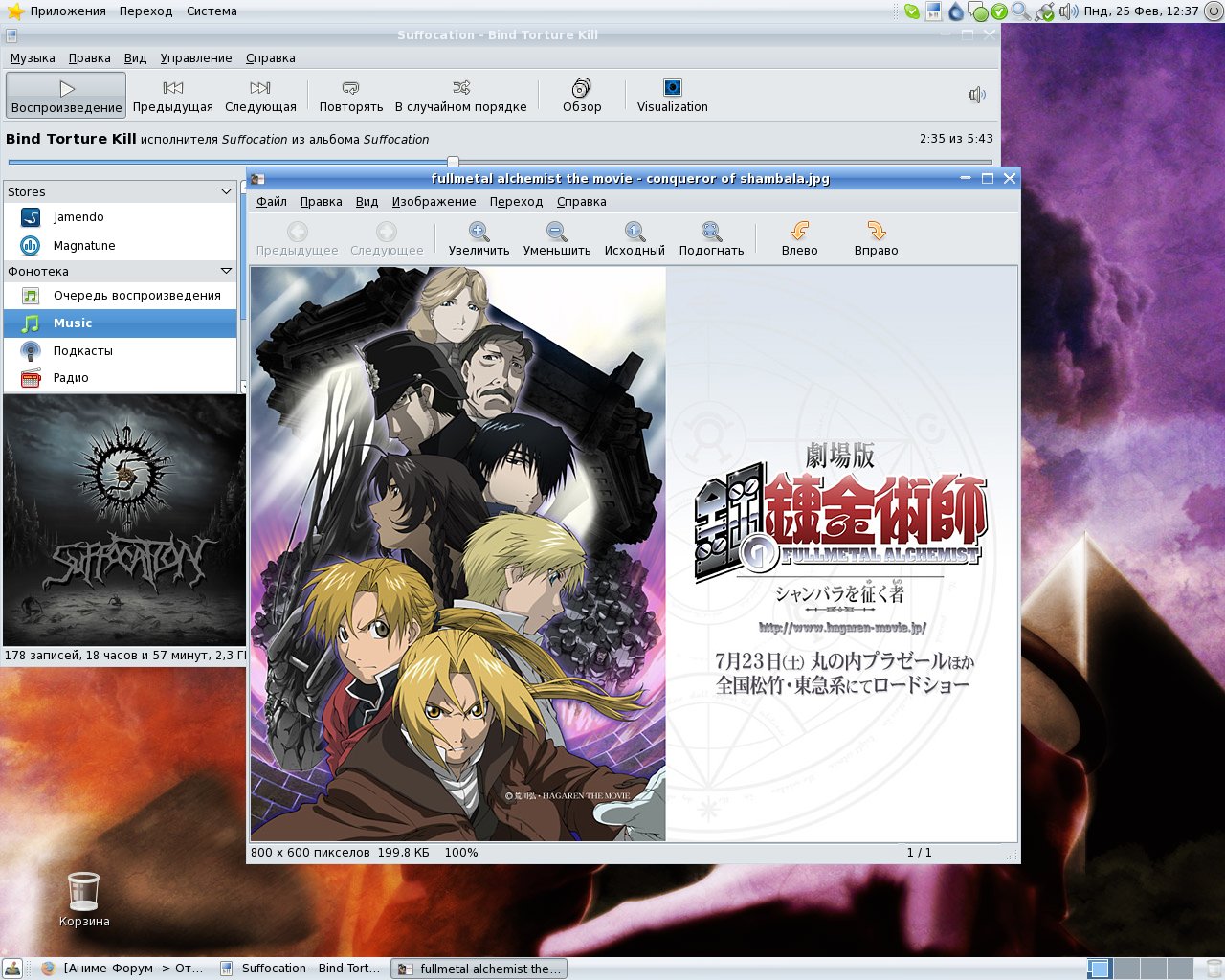Image resolution: width=1225 pixels, height=980 pixels.
Task: Click the Original size (Исходный) icon
Action: tap(634, 232)
